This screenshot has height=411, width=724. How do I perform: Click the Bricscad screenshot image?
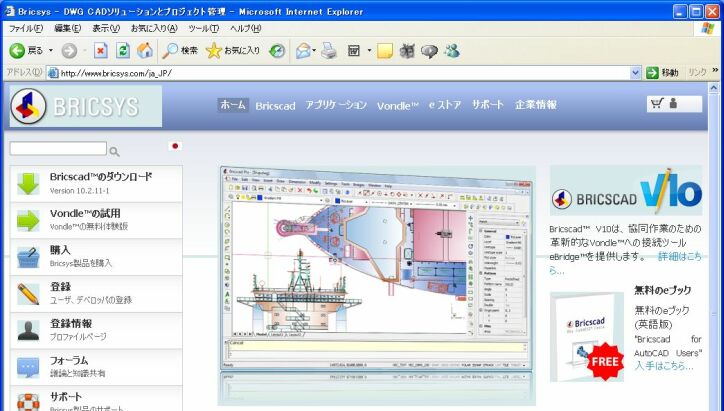[377, 285]
